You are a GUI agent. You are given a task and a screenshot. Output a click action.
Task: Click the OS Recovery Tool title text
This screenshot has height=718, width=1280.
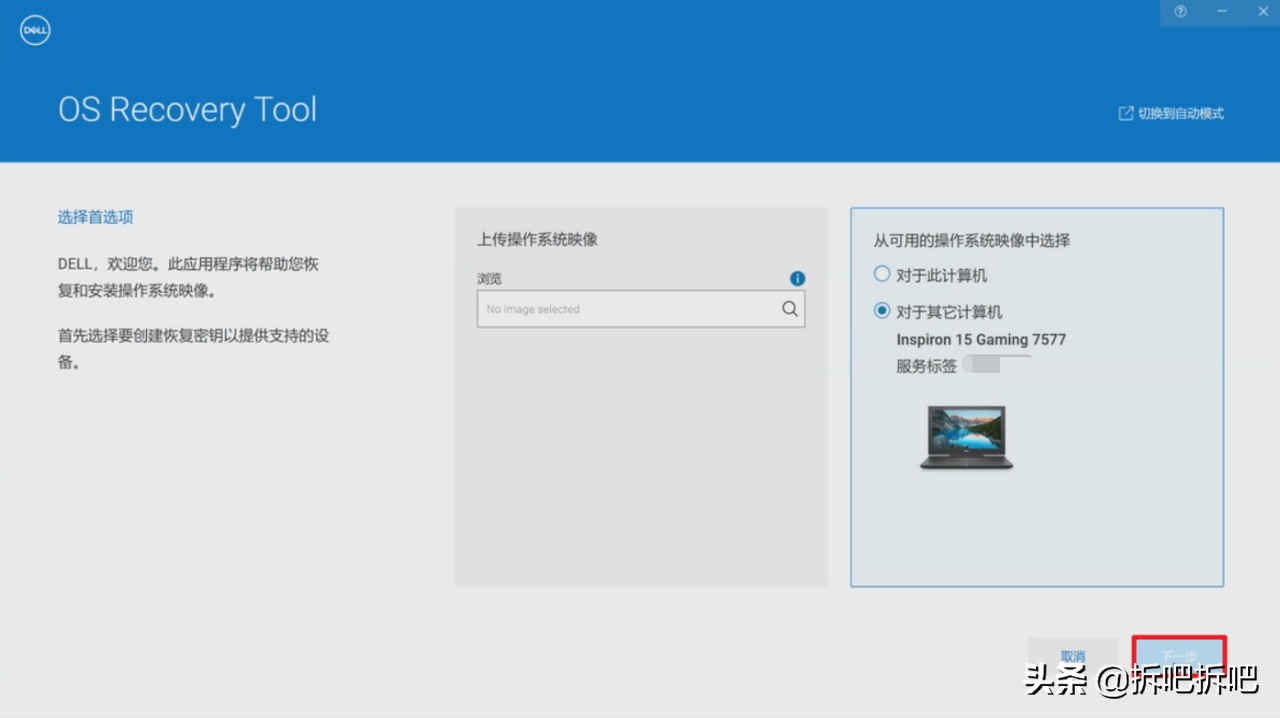[x=187, y=109]
